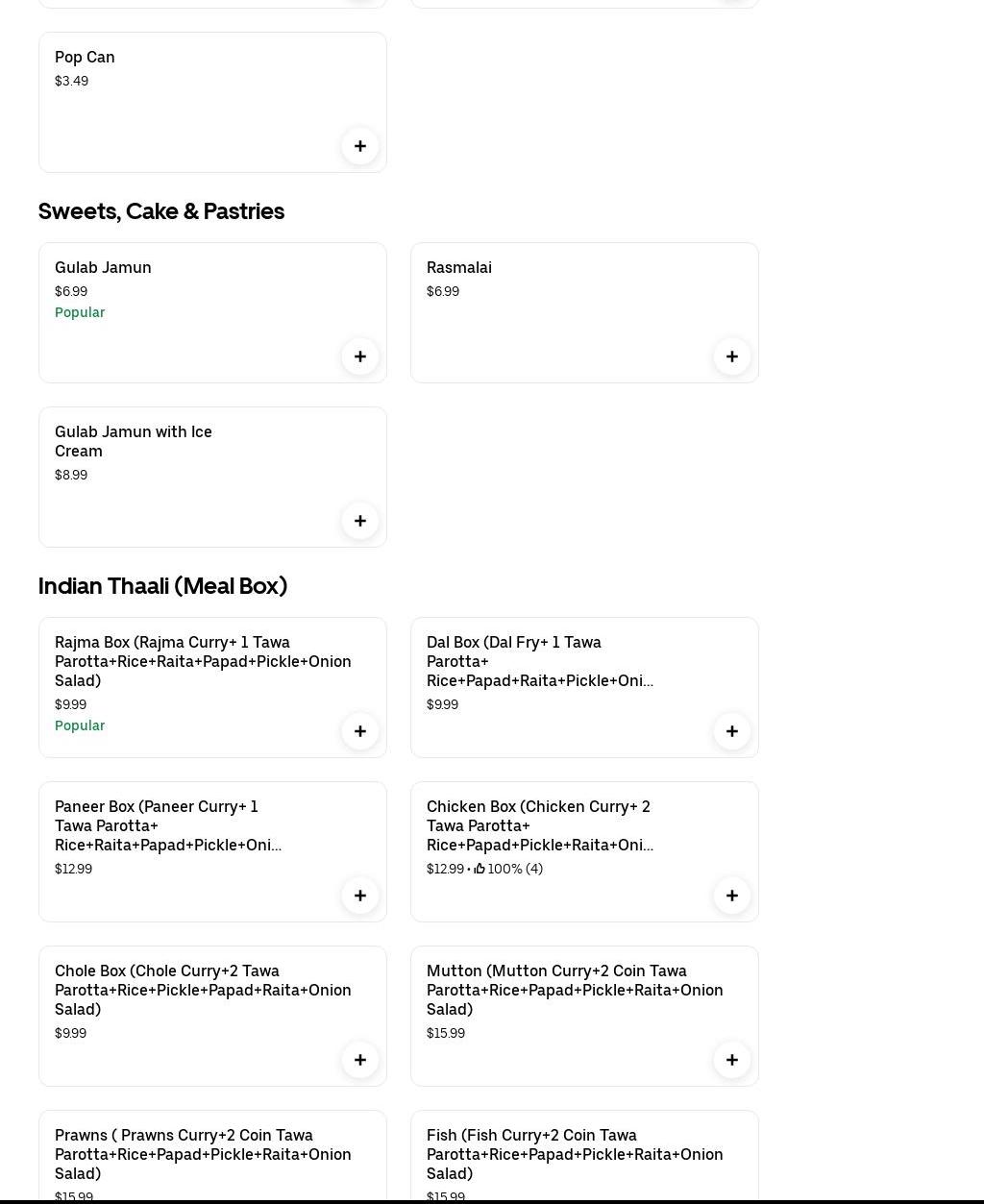
Task: Add Pop Can to cart
Action: 359,146
